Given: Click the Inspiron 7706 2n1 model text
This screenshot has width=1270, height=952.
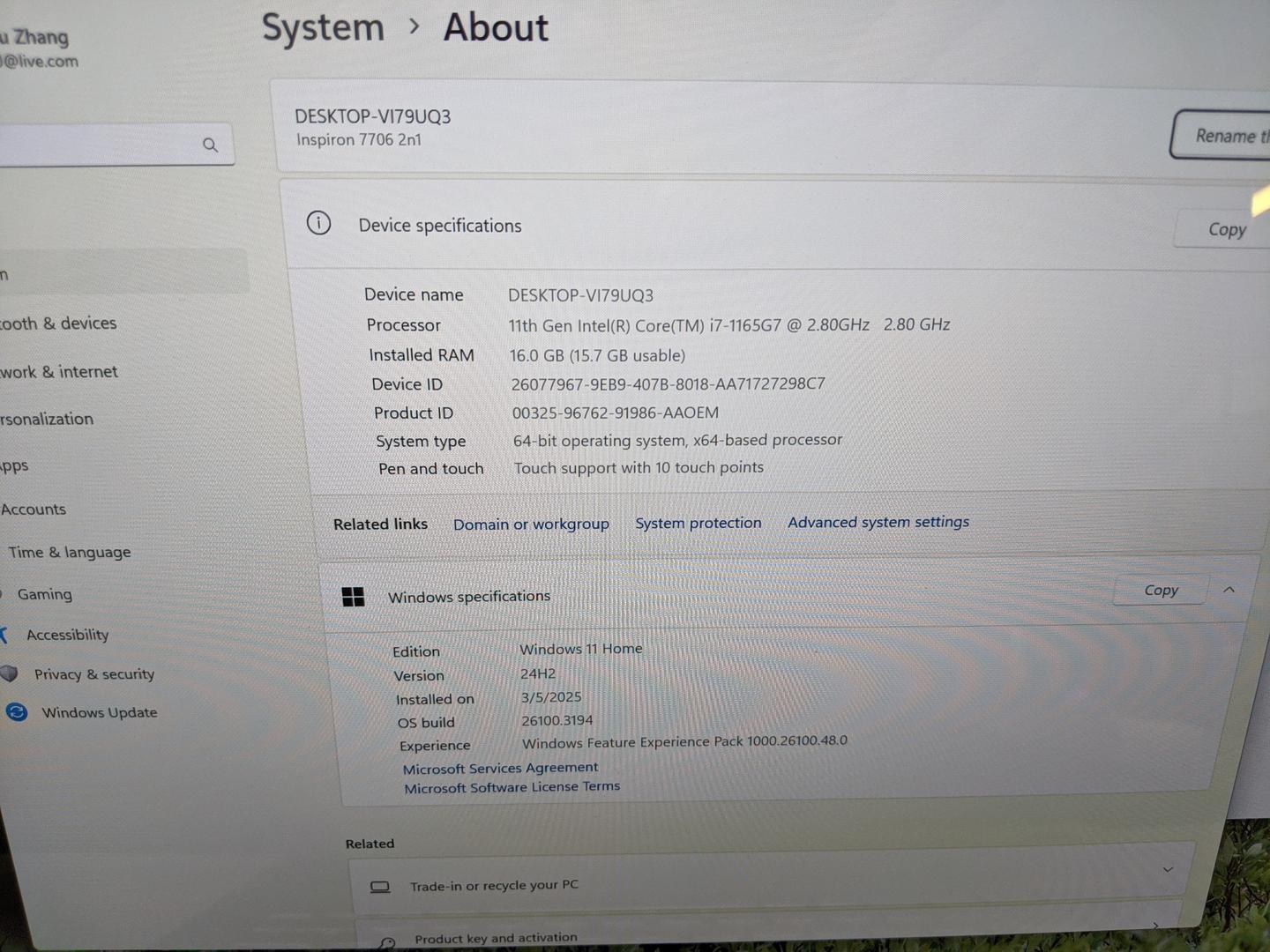Looking at the screenshot, I should coord(358,139).
